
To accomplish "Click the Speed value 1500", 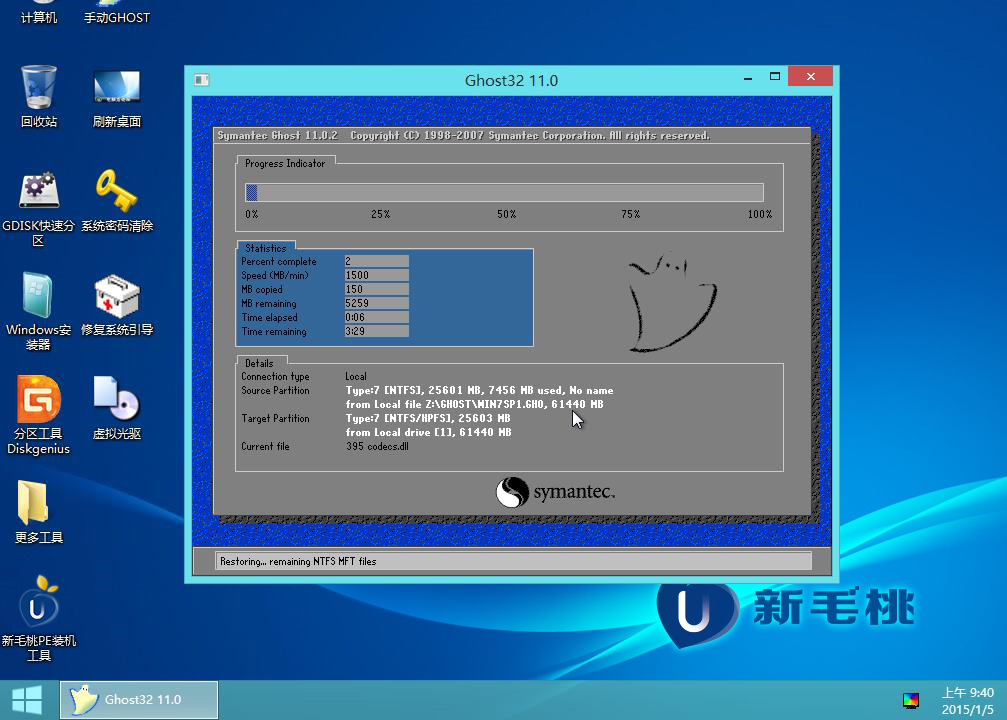I will click(x=376, y=275).
